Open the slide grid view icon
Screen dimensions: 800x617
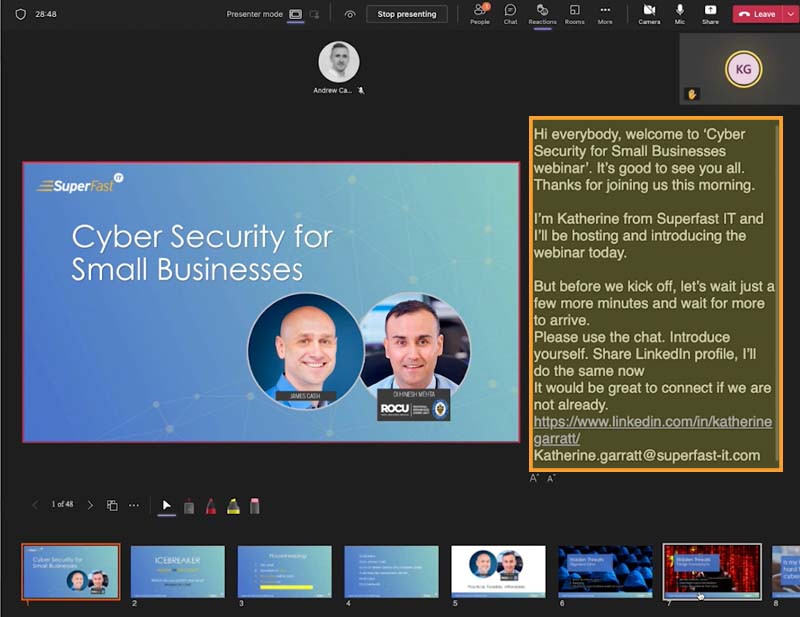pos(112,505)
